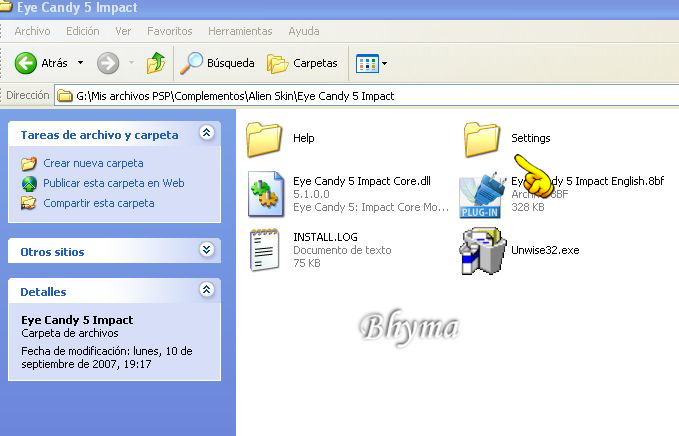Click the address bar path field

[x=366, y=96]
